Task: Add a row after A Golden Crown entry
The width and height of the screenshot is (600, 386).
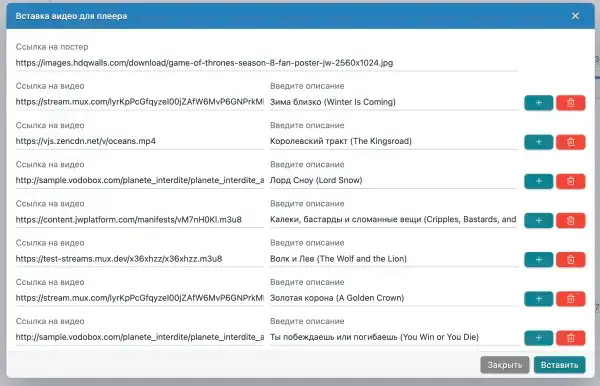Action: click(538, 299)
